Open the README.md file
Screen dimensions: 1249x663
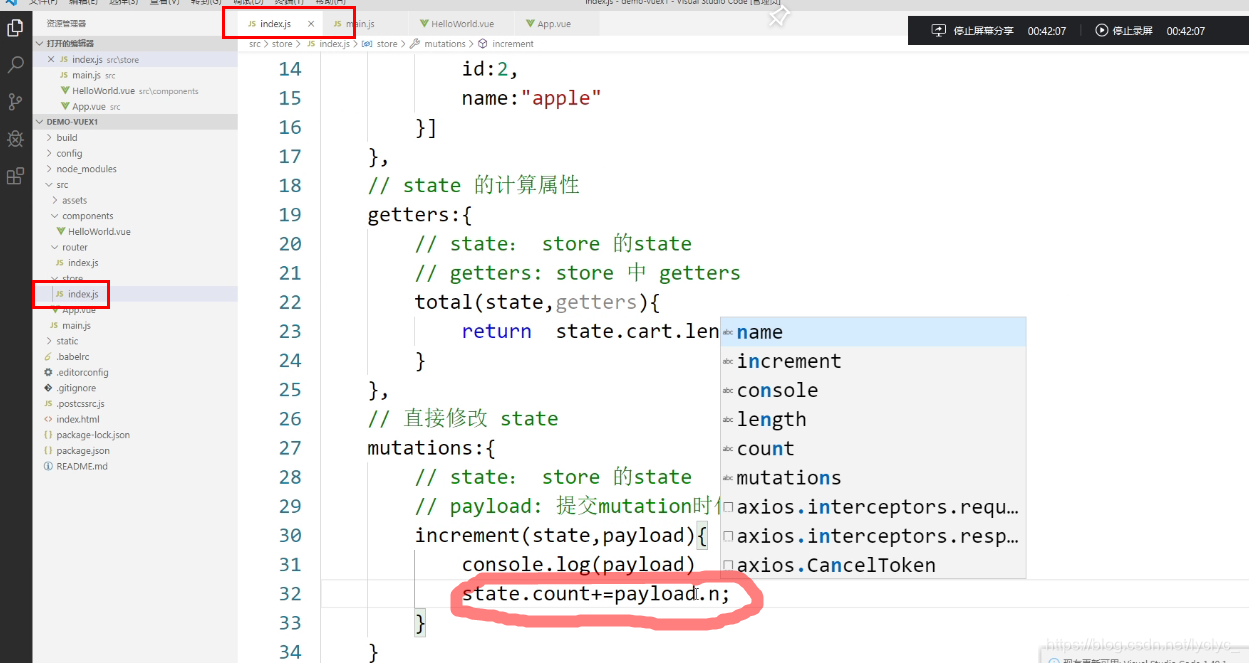[x=82, y=466]
